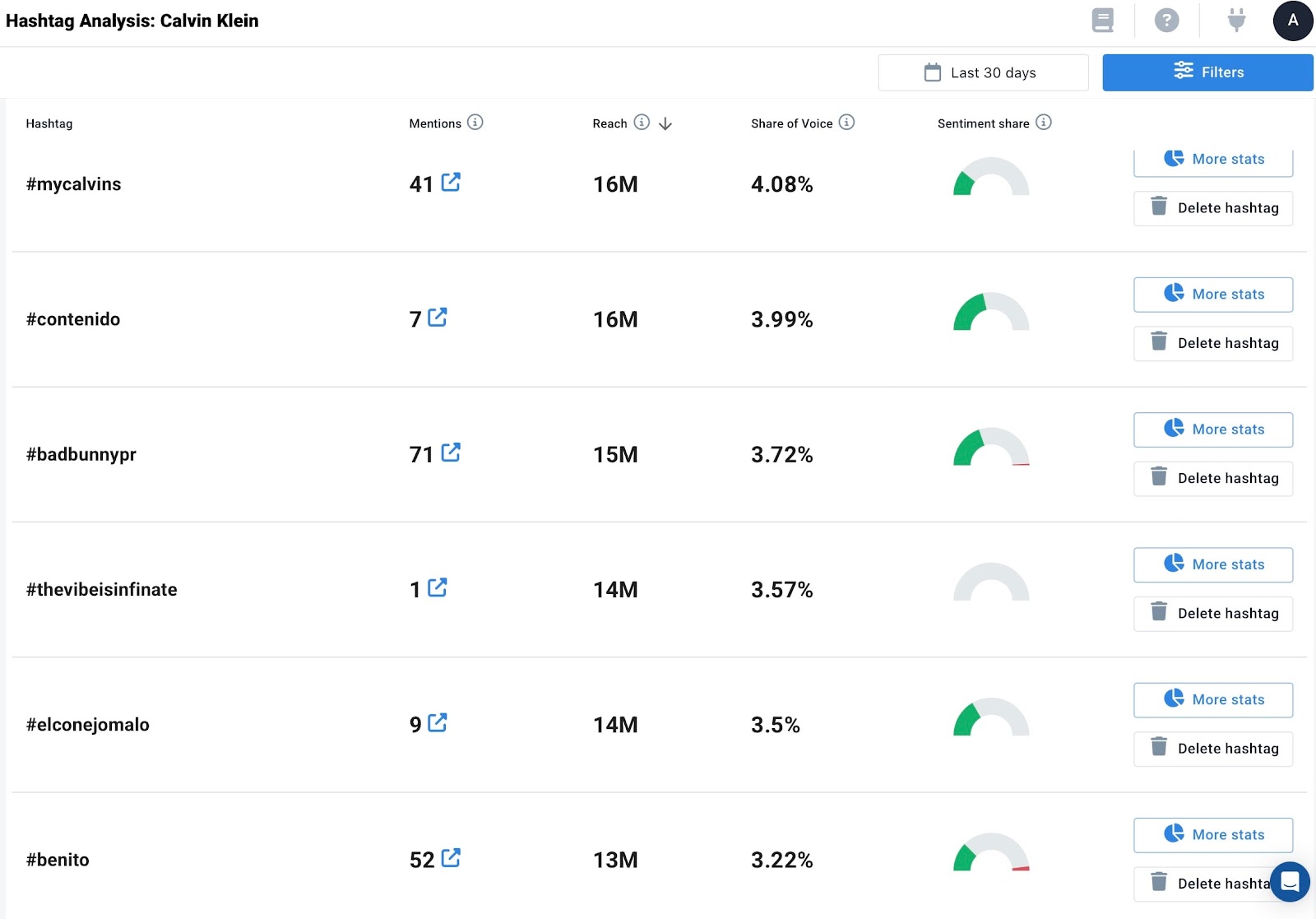Delete hashtag #elconejomalo

(1213, 749)
